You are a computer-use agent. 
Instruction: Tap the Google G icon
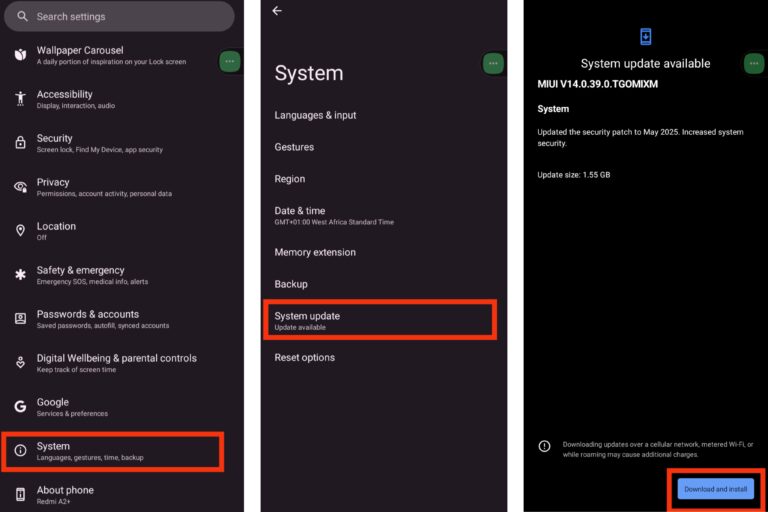tap(20, 406)
